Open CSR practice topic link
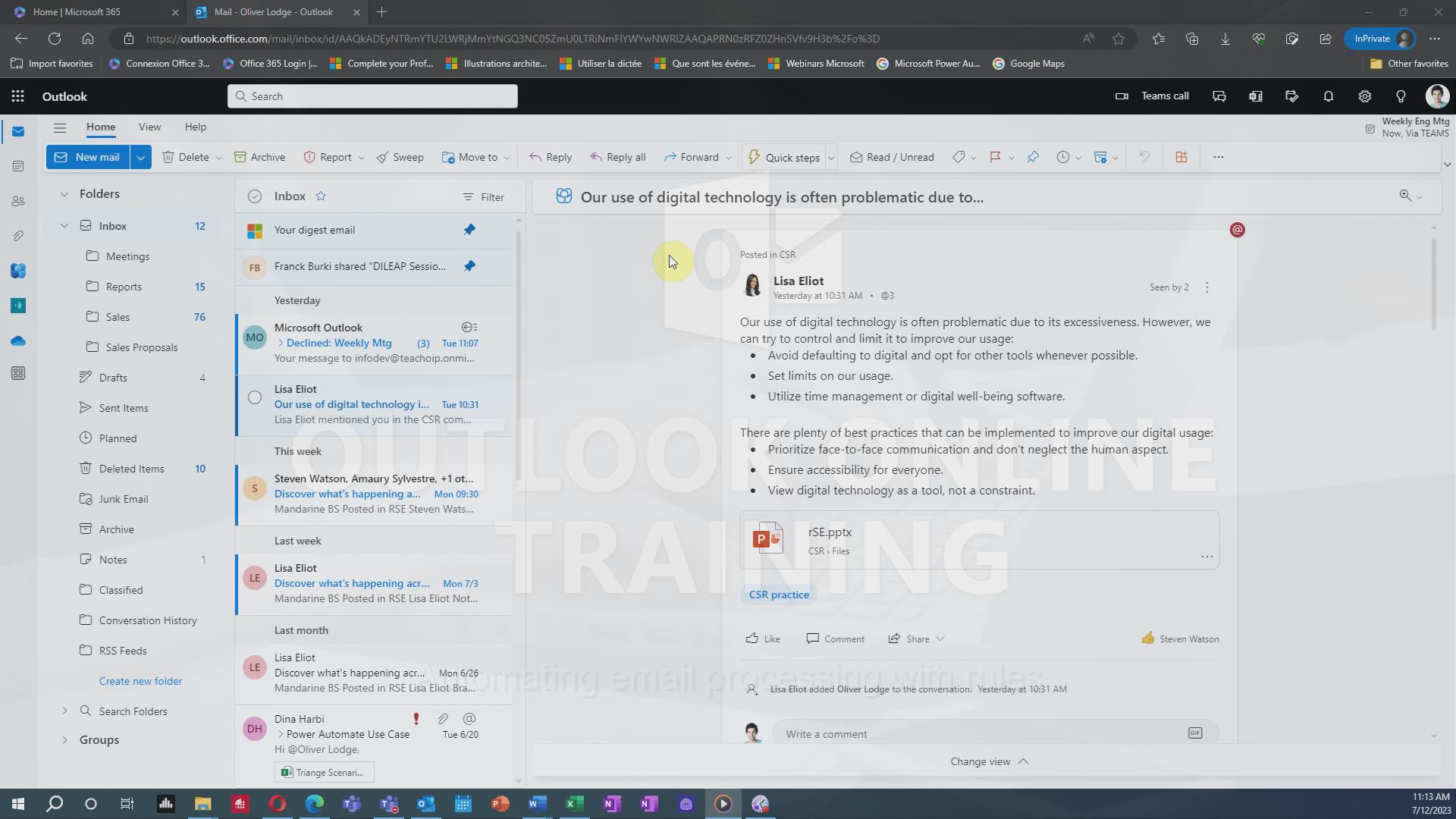This screenshot has height=819, width=1456. tap(779, 595)
